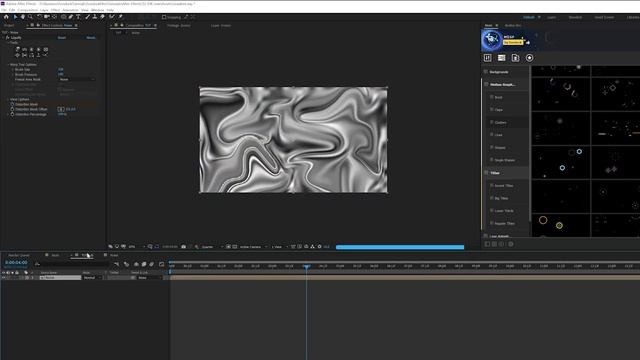
Task: Select the Eraser tool
Action: click(102, 17)
